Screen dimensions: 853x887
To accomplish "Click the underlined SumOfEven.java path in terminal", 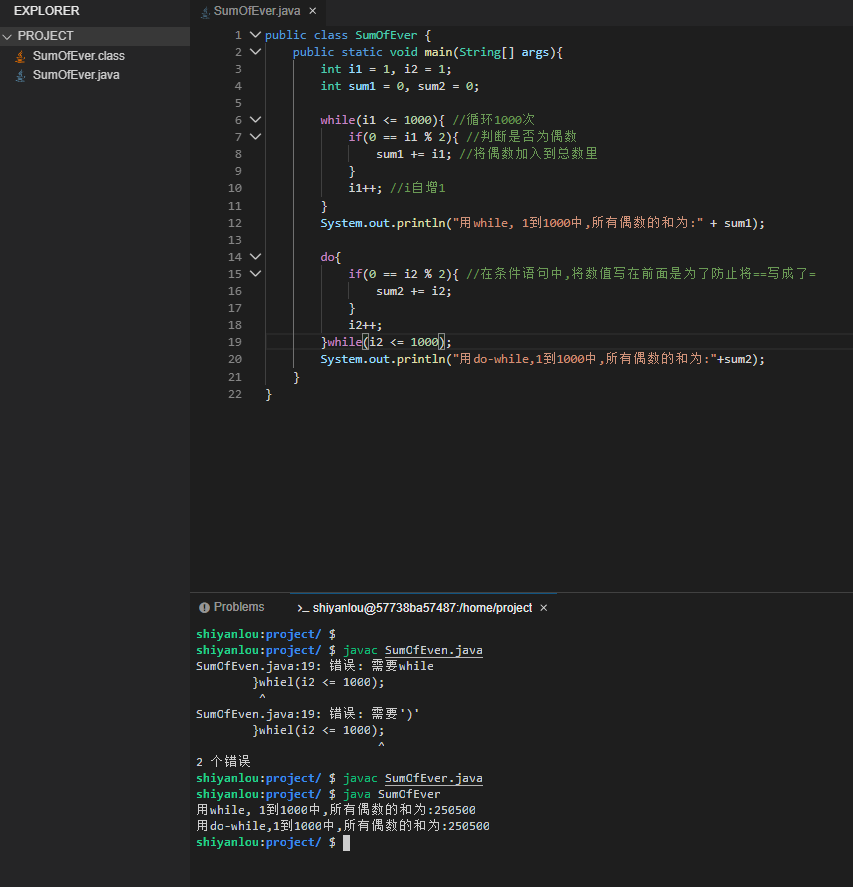I will 434,651.
